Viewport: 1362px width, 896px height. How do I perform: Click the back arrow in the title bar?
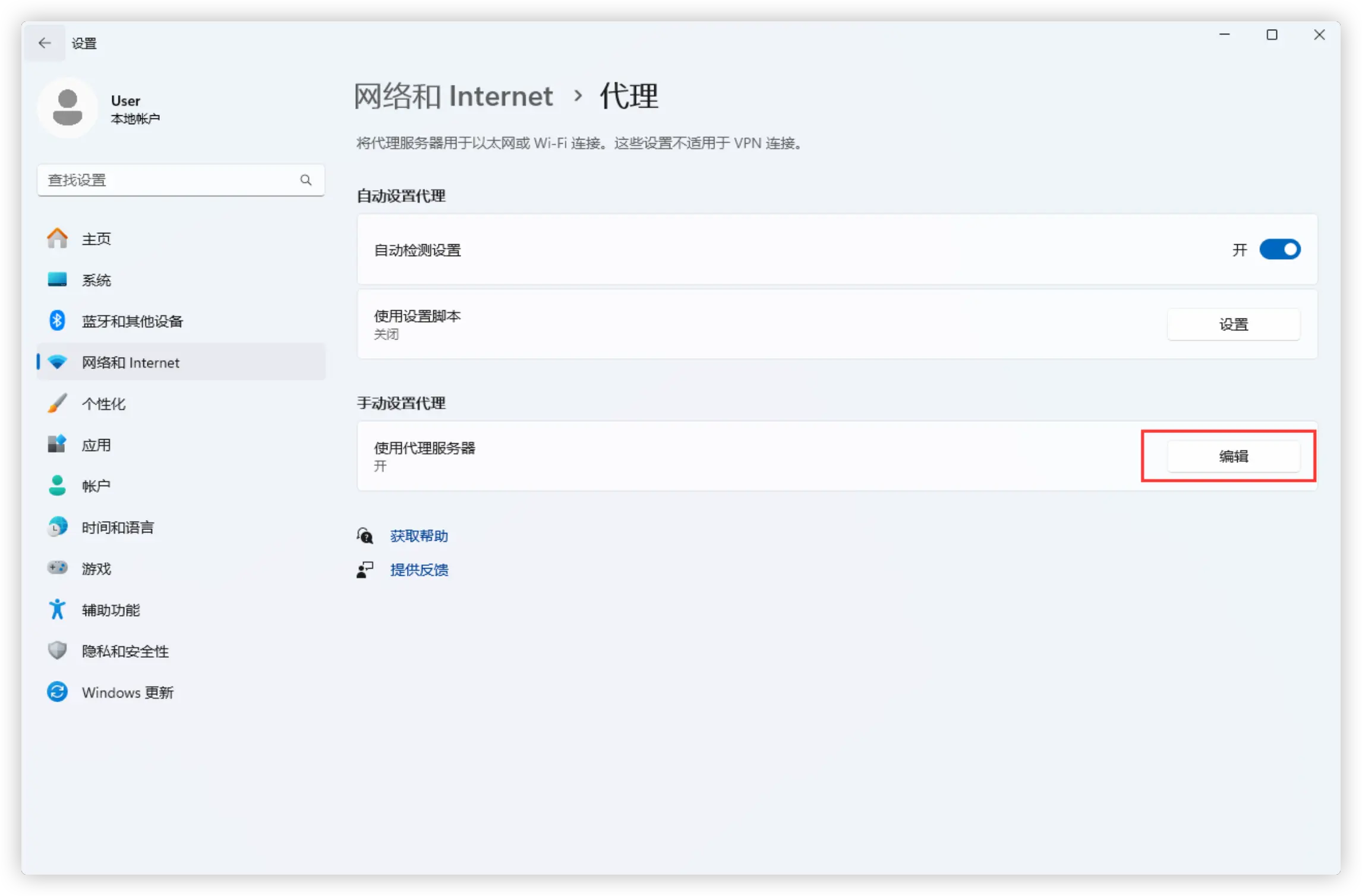pyautogui.click(x=45, y=43)
